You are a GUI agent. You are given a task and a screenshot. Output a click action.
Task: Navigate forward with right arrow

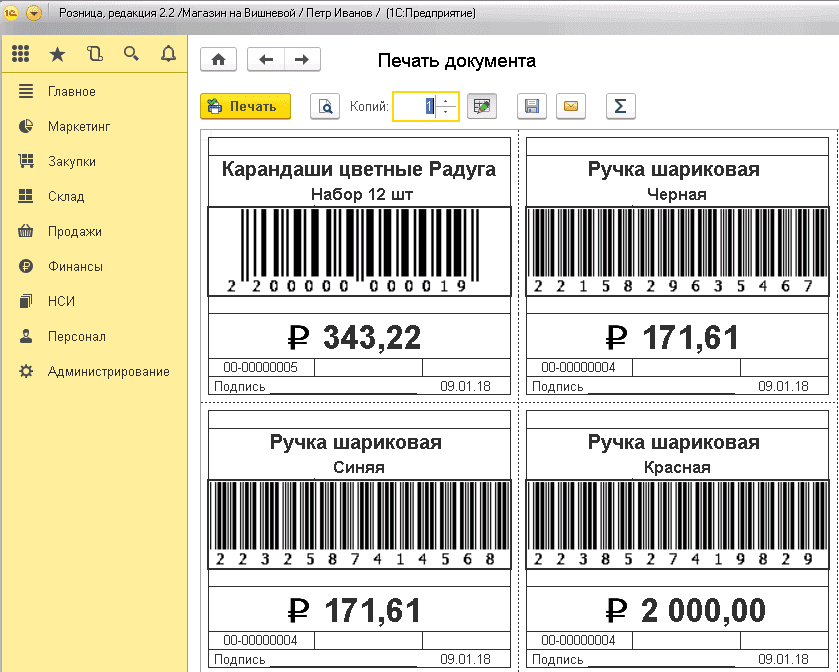302,60
